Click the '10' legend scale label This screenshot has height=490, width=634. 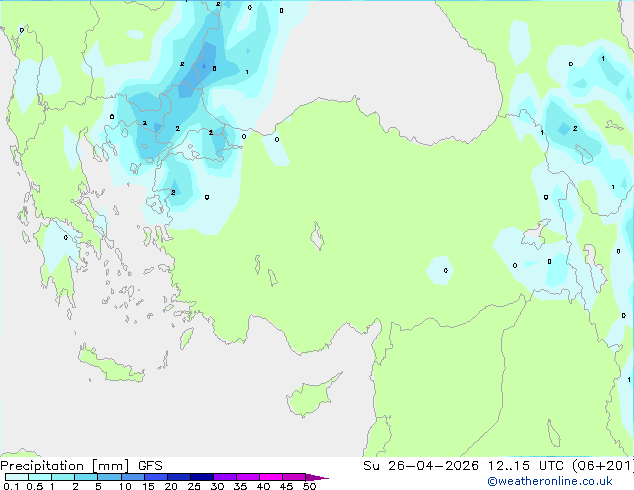125,486
